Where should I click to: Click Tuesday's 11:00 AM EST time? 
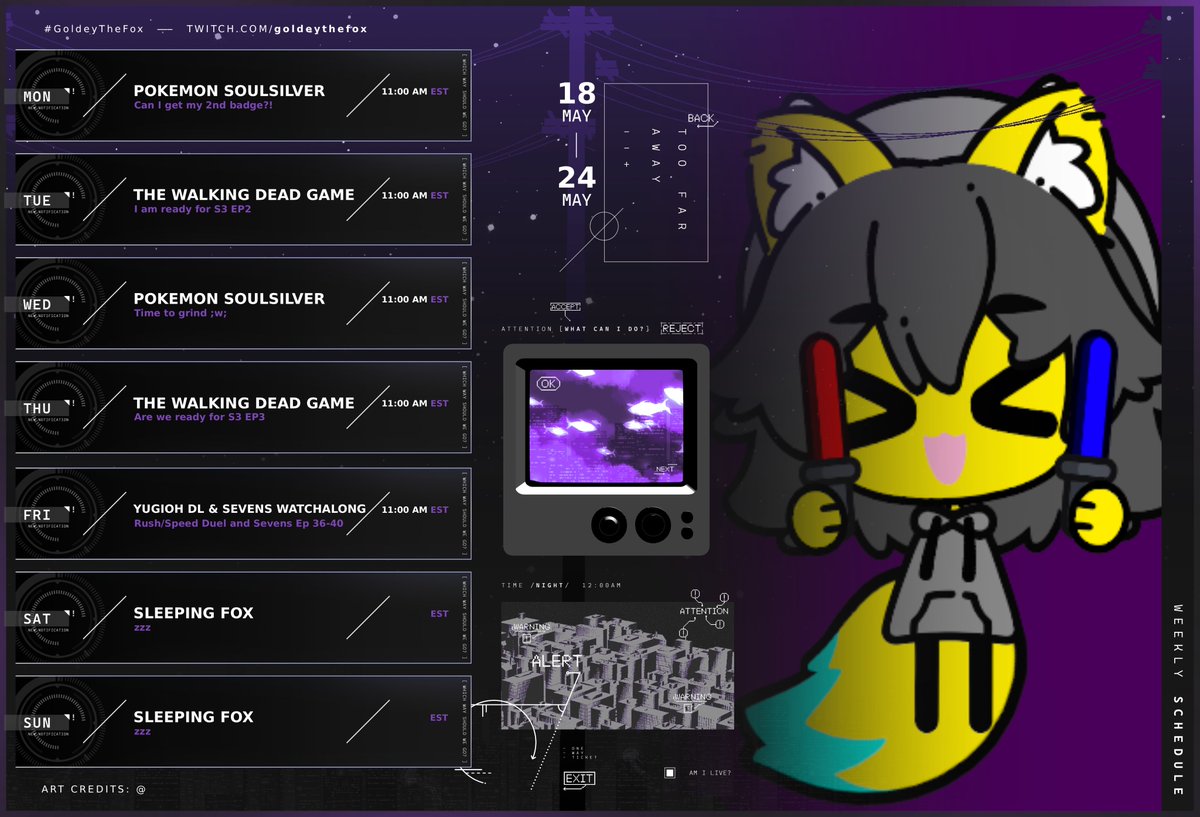[415, 195]
